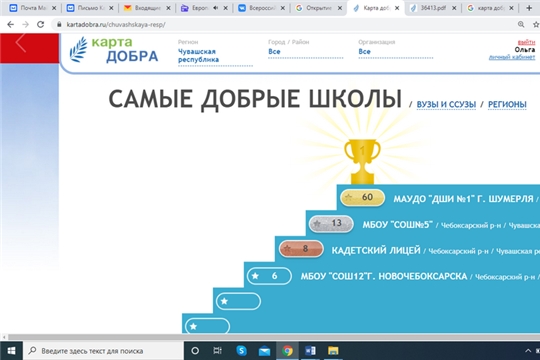Open the личный кабинет link
Image resolution: width=540 pixels, height=360 pixels.
coord(512,57)
